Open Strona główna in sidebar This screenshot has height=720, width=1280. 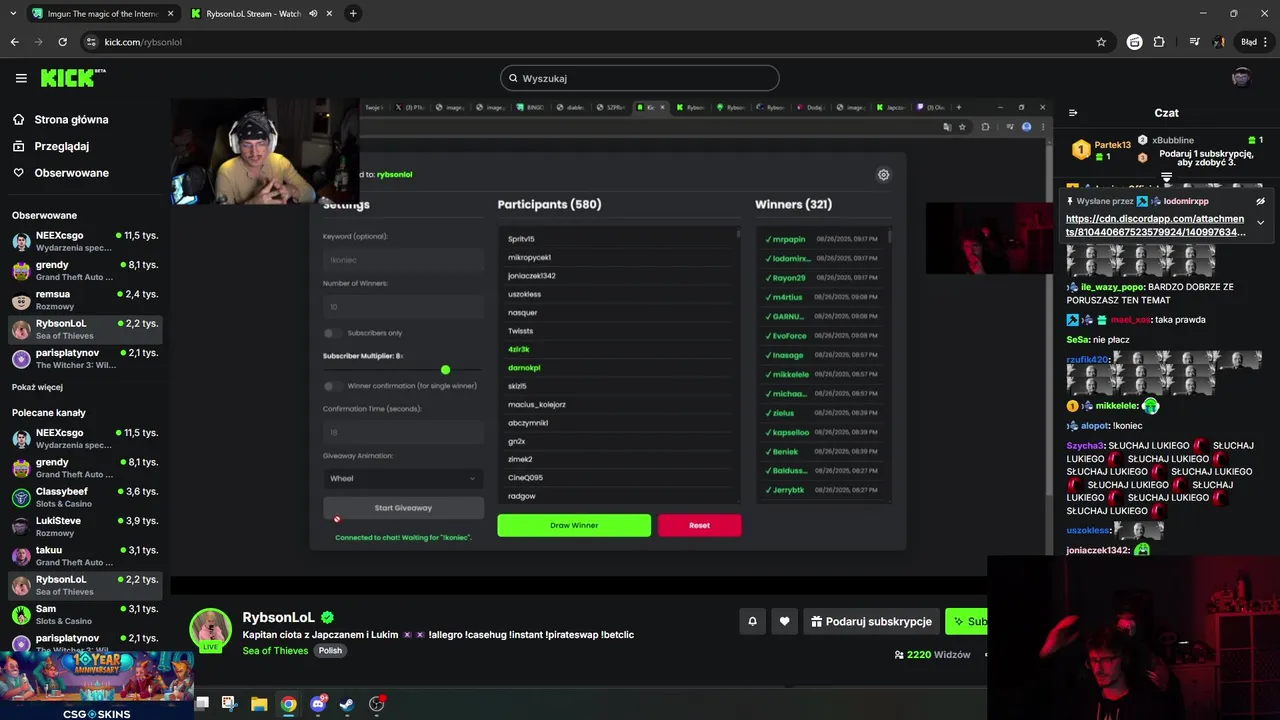[x=60, y=120]
